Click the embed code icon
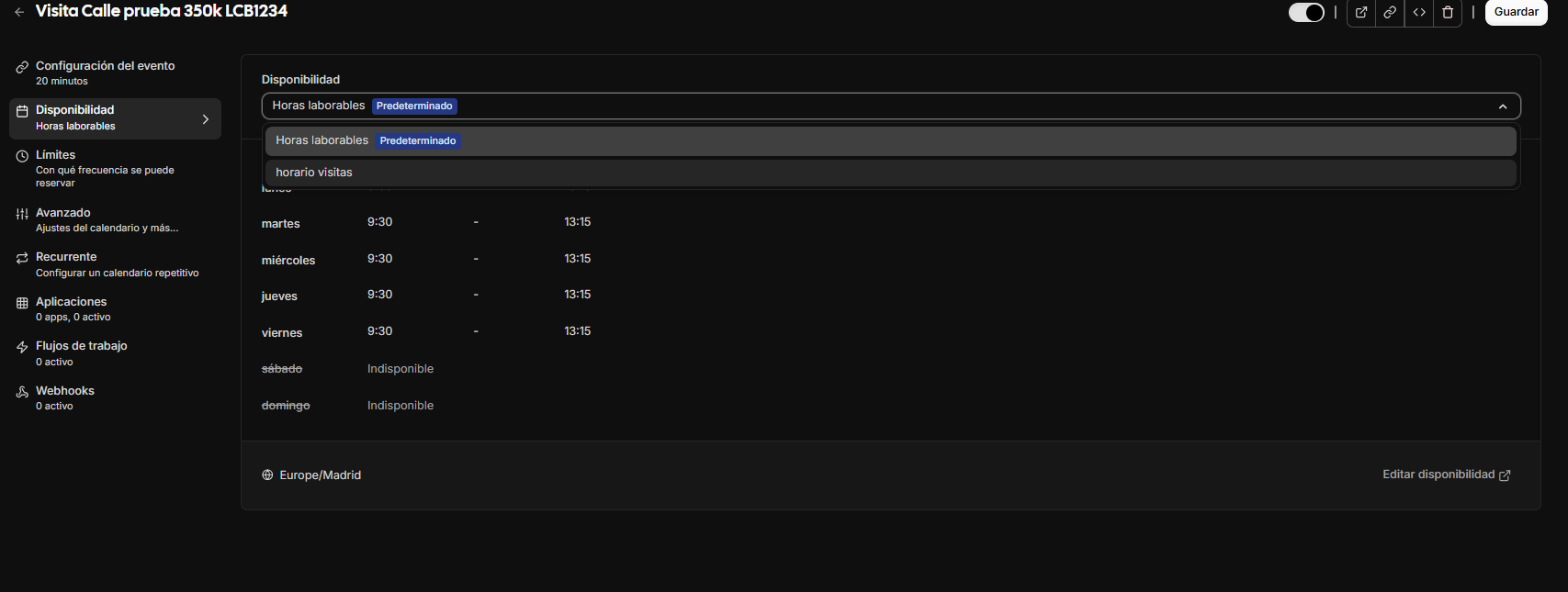Screen dimensions: 1568x592 click(x=1419, y=13)
